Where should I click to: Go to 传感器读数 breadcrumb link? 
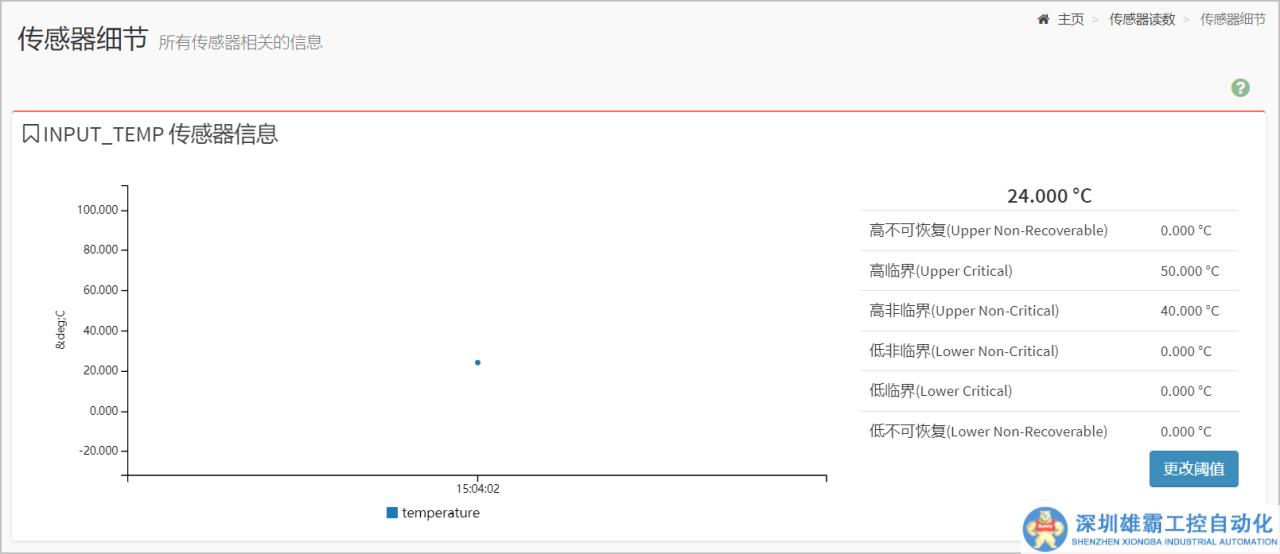click(x=1142, y=19)
